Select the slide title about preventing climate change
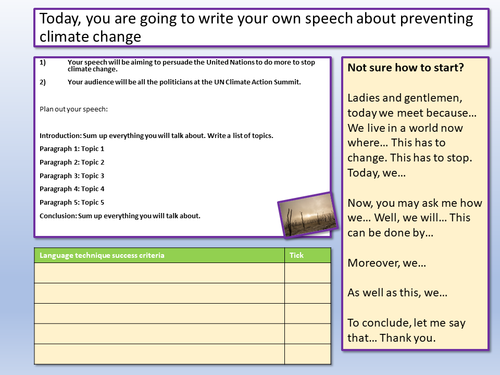 click(256, 27)
